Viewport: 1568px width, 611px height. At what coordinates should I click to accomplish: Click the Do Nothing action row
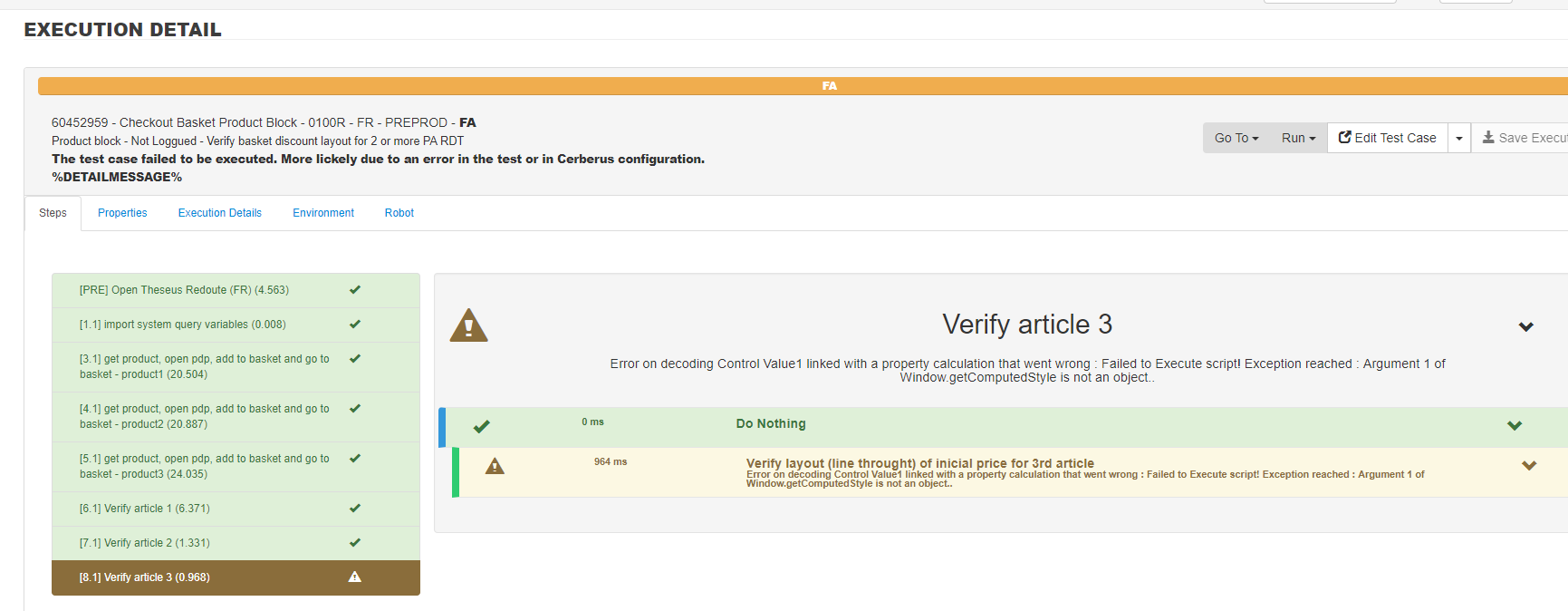1004,427
